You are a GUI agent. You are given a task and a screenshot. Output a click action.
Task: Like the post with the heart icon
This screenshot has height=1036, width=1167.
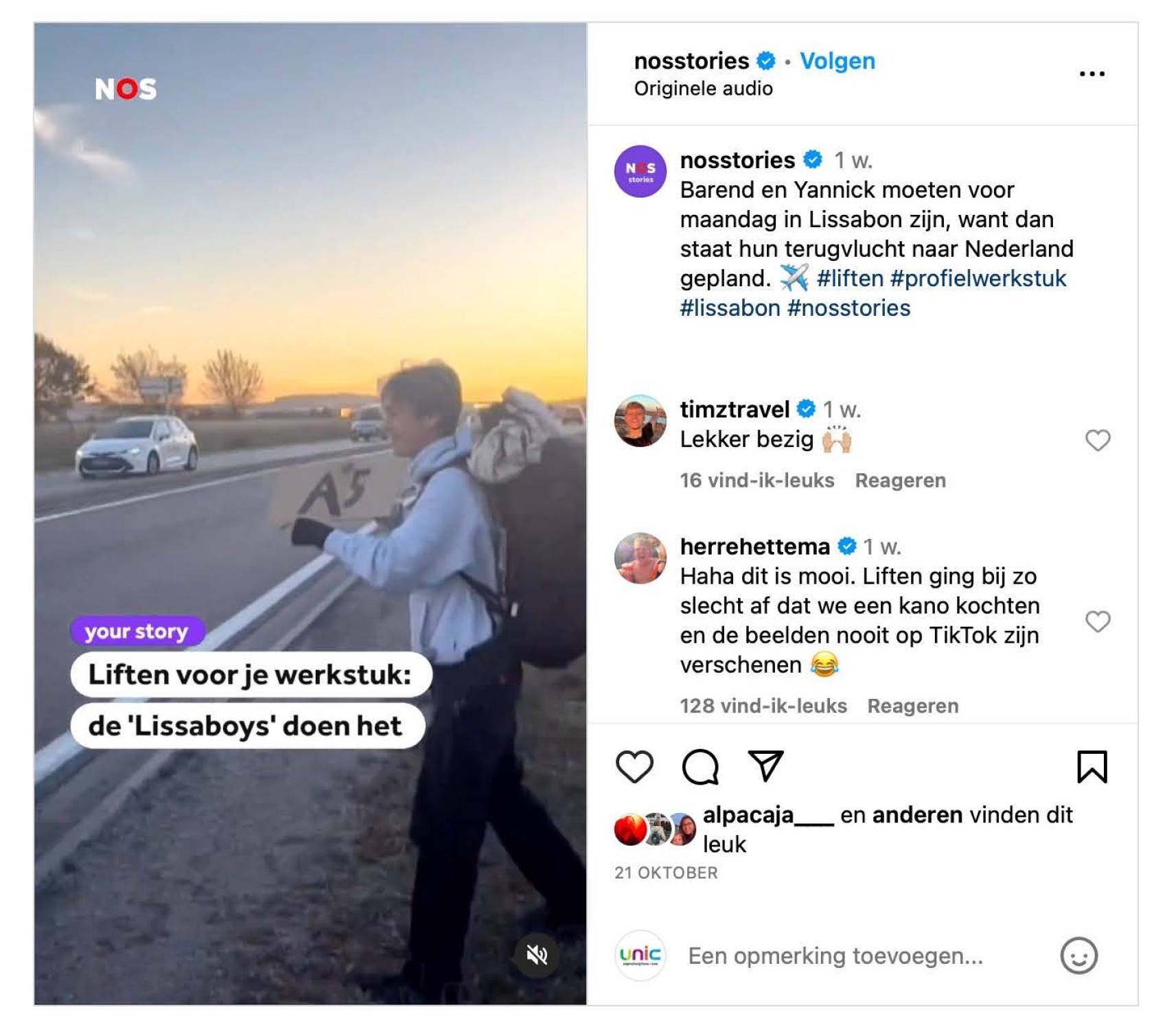click(x=634, y=766)
